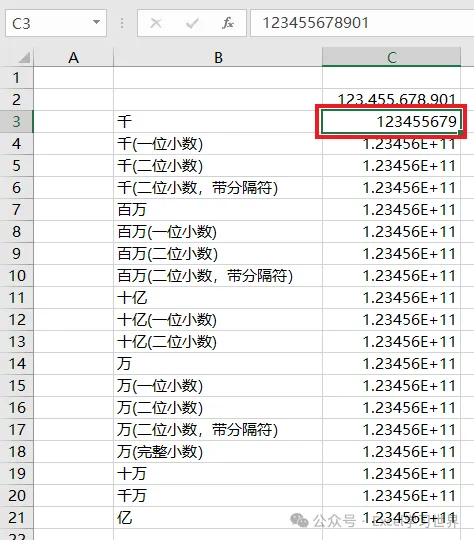Screen dimensions: 474x540
Task: Click the Select All corner triangle
Action: click(x=24, y=57)
